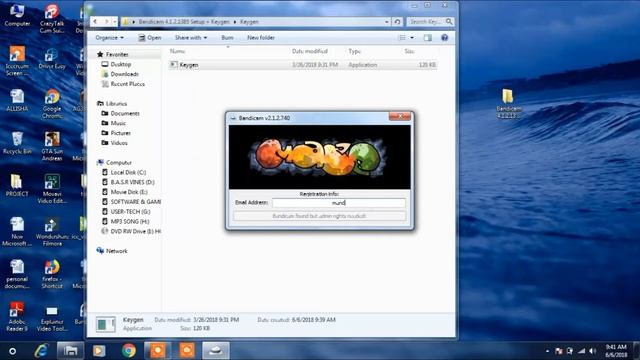Sort by Date modified column header

(x=310, y=51)
